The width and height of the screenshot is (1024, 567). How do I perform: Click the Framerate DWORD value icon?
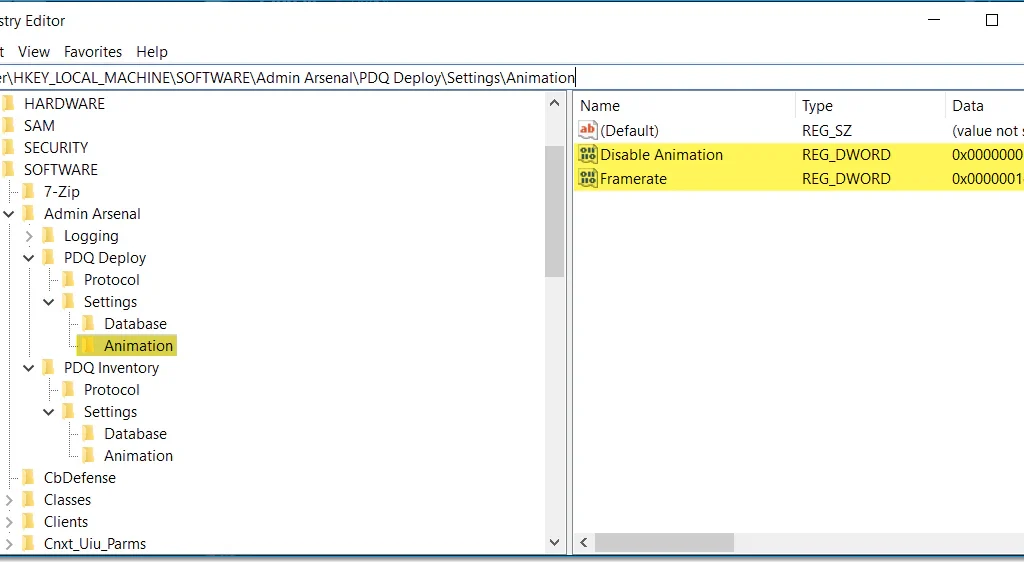click(x=588, y=179)
